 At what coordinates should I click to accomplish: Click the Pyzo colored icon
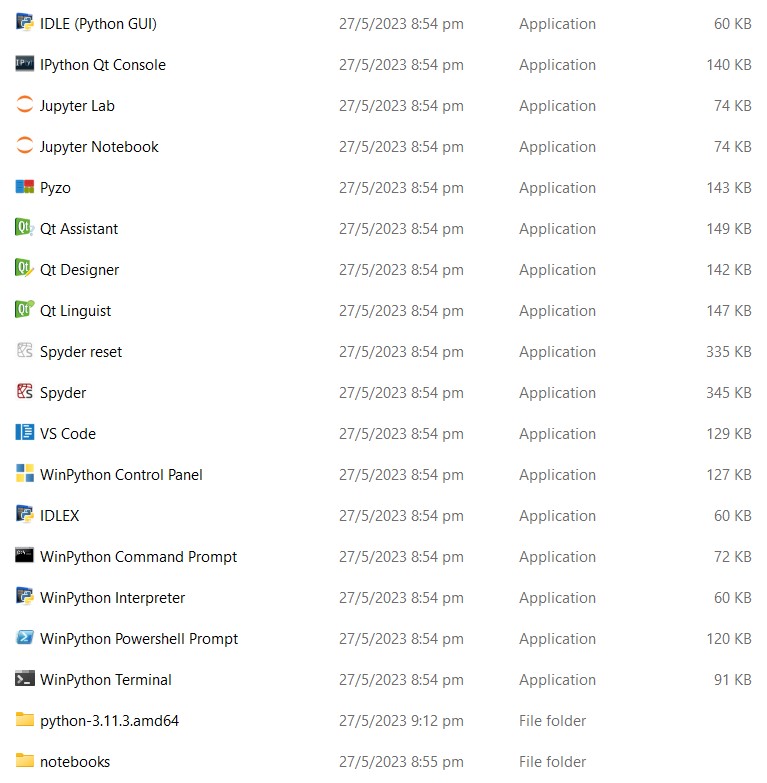tap(24, 187)
